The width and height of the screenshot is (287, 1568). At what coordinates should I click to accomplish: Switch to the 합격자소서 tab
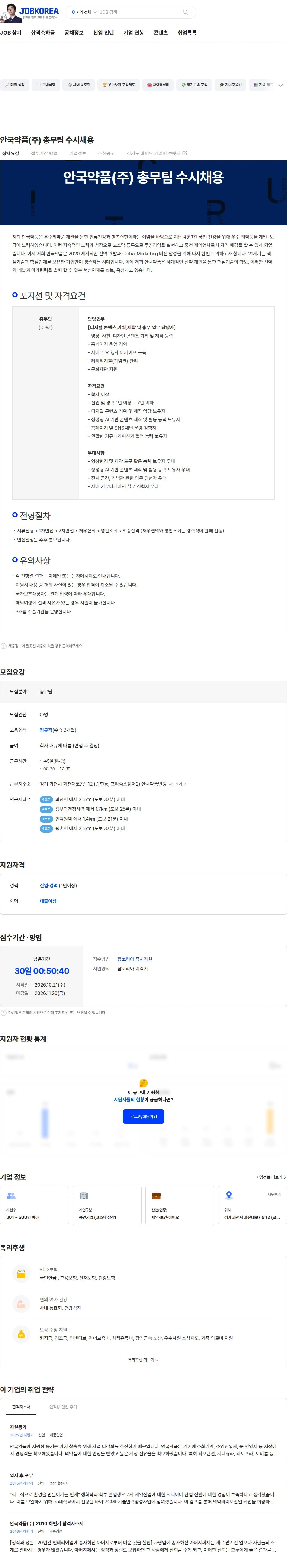click(21, 1407)
